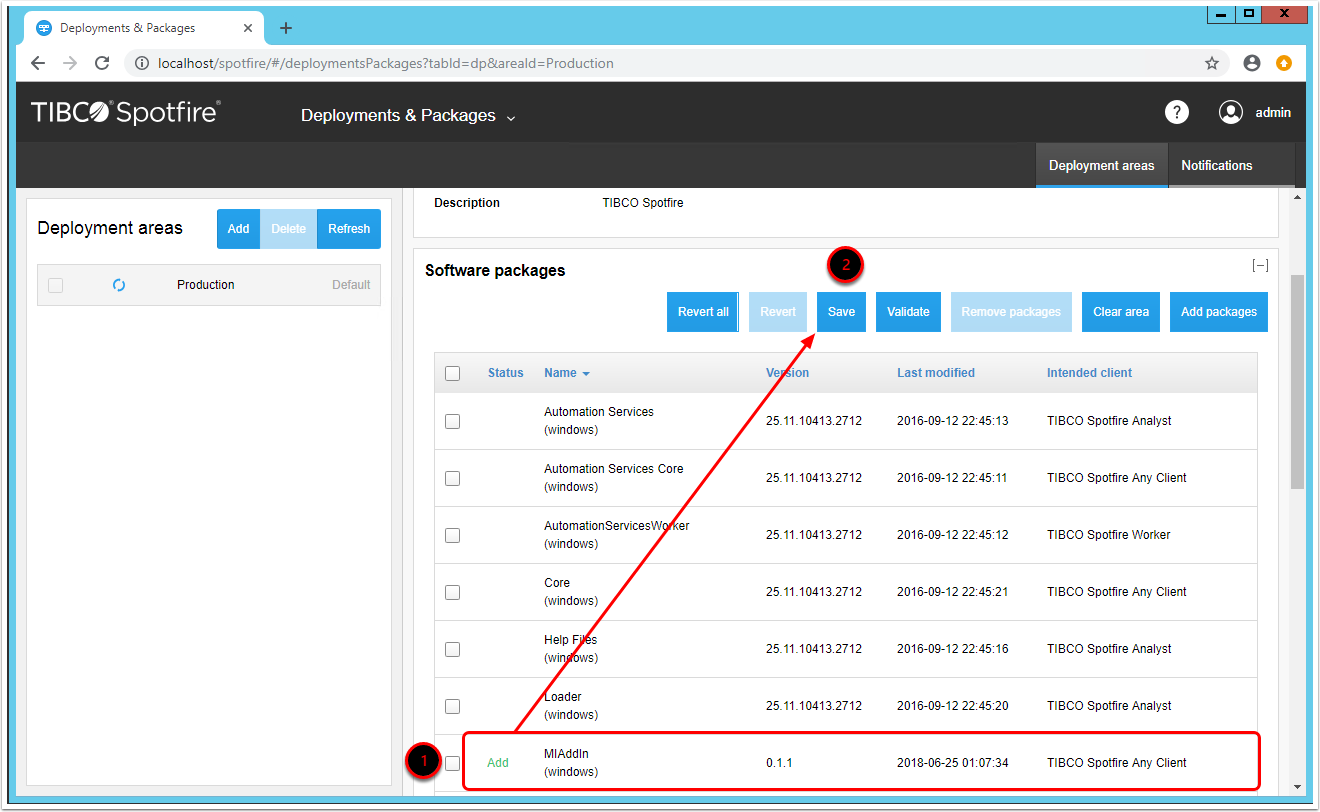
Task: Click the help question mark icon
Action: (1177, 113)
